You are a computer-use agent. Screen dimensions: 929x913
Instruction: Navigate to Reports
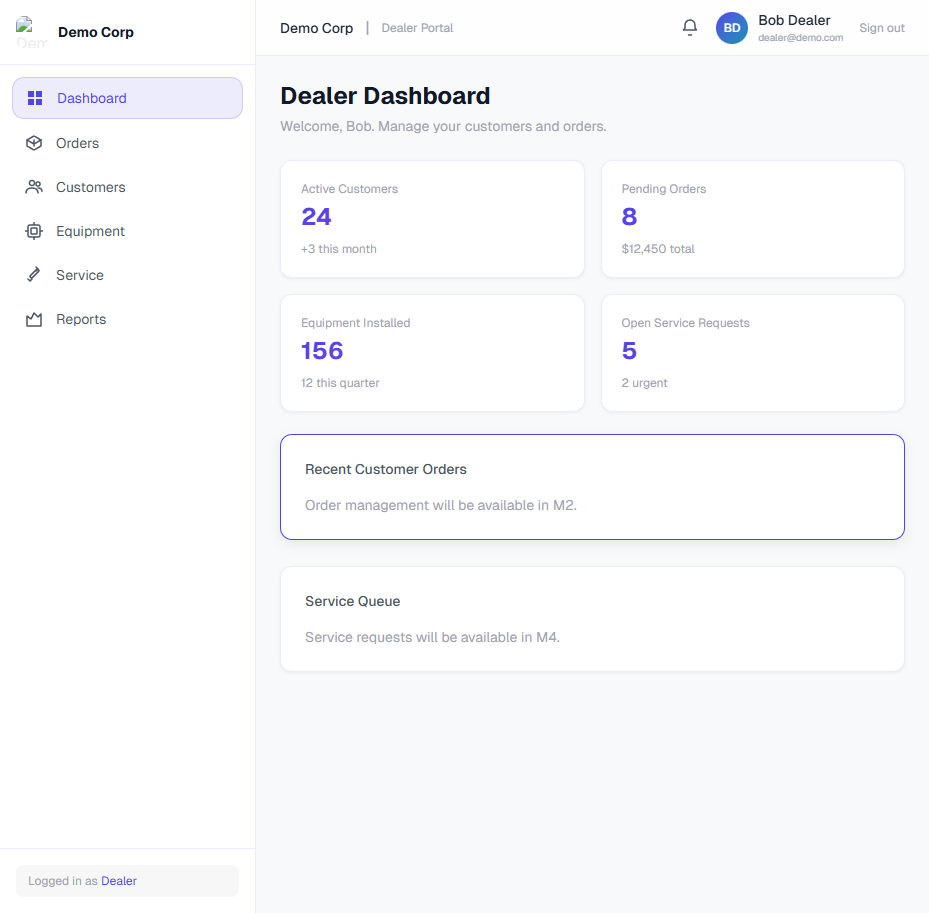[x=127, y=319]
